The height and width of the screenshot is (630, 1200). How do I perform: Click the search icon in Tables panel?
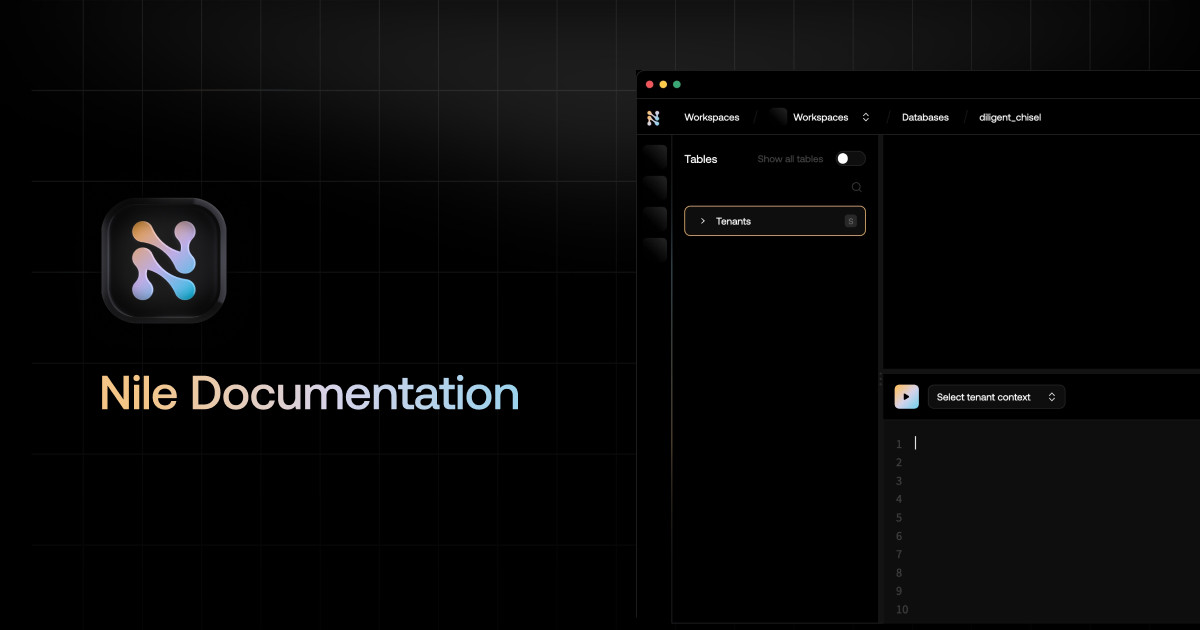(x=856, y=187)
